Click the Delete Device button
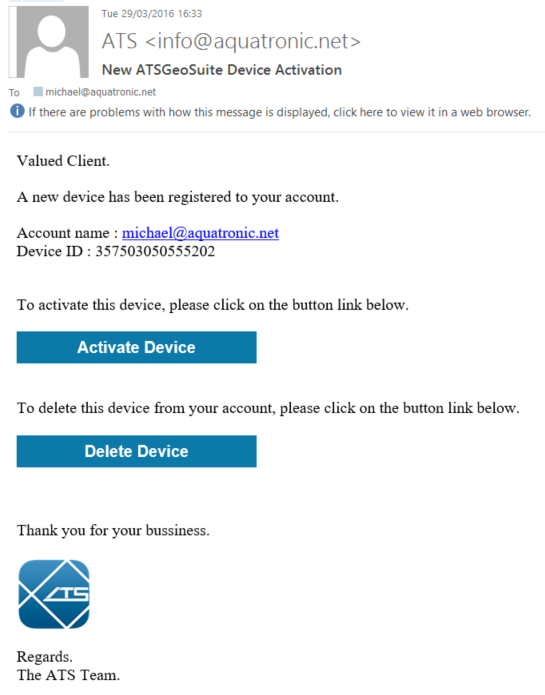 (x=136, y=451)
